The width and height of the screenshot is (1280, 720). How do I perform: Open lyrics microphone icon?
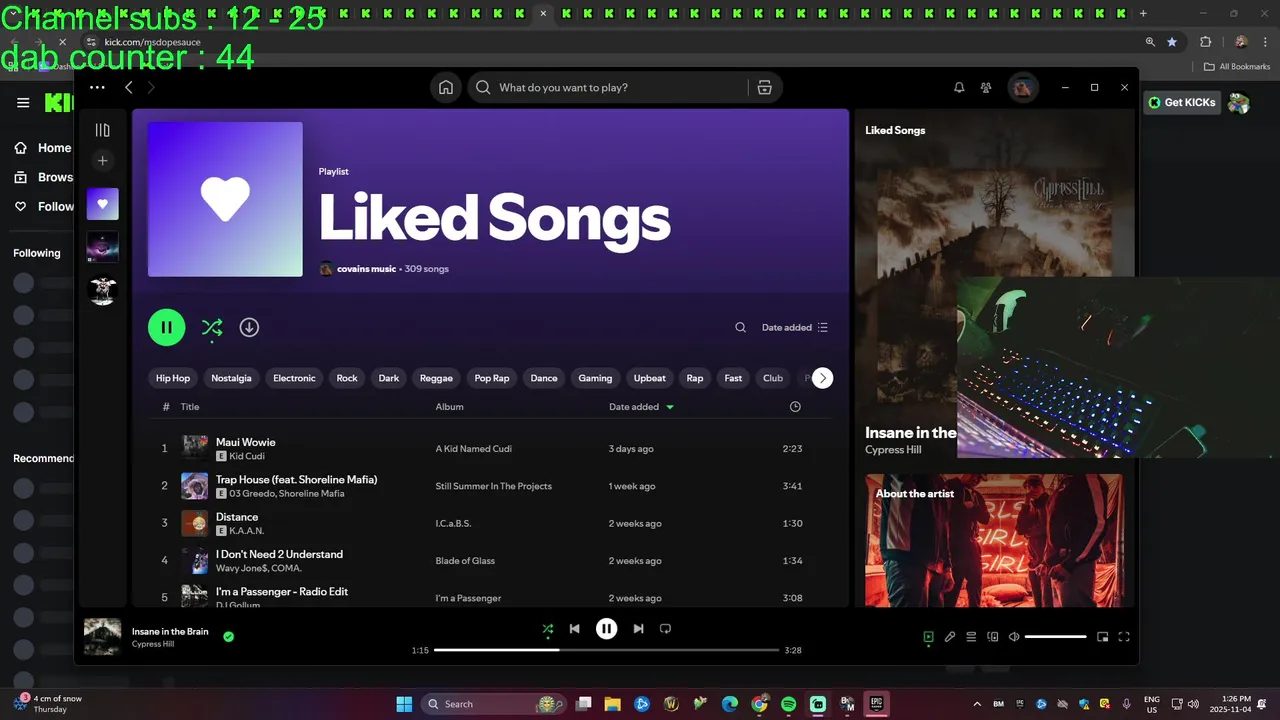click(x=950, y=637)
